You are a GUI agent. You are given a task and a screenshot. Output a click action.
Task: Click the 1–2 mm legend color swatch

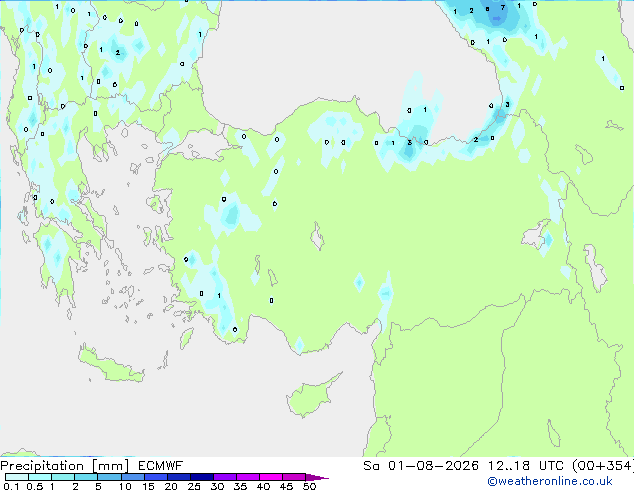pyautogui.click(x=63, y=477)
